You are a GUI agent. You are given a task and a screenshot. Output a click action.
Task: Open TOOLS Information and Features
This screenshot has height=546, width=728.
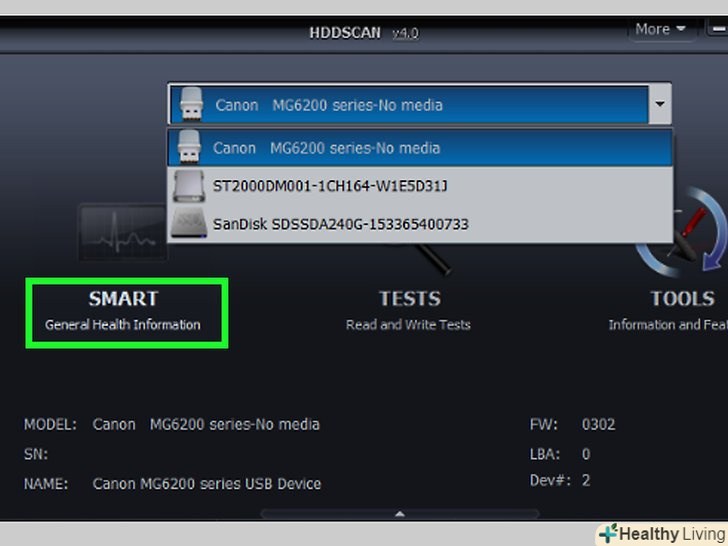pos(669,310)
